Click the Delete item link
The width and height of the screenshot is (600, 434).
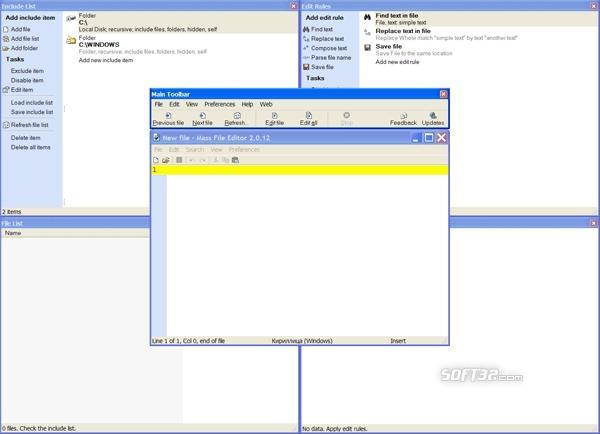26,138
